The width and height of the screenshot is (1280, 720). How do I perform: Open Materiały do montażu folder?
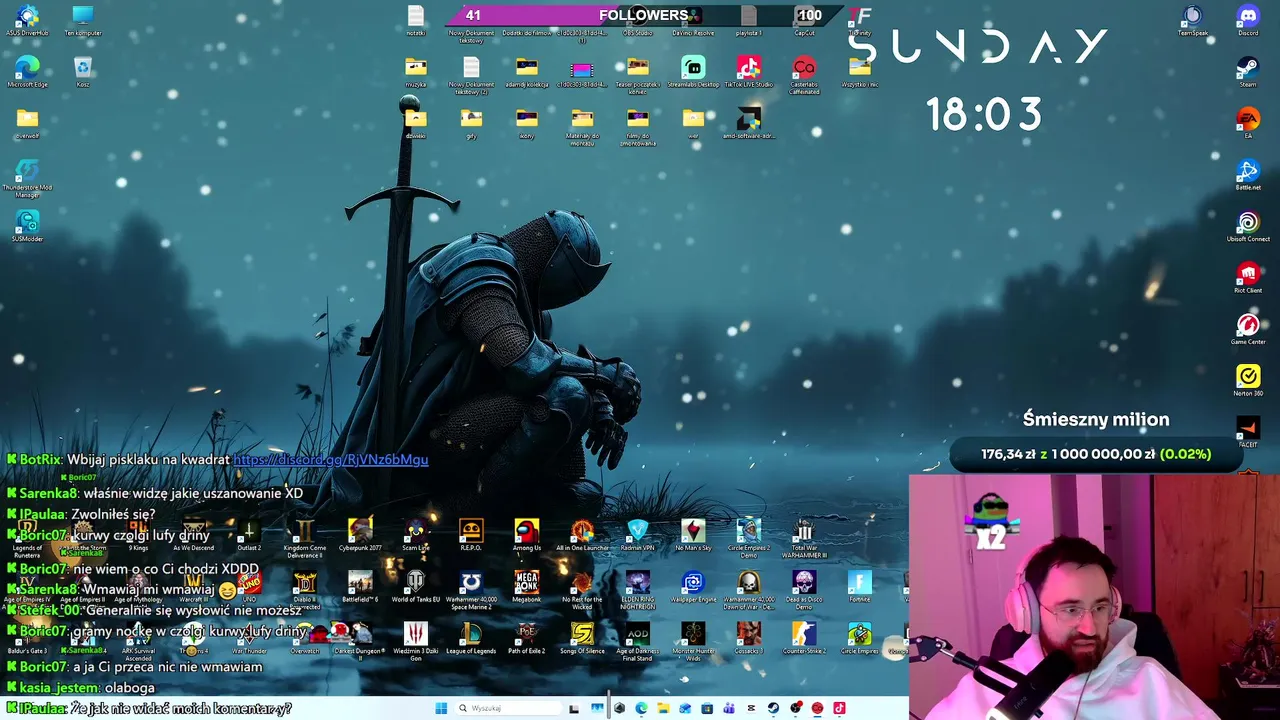click(582, 127)
